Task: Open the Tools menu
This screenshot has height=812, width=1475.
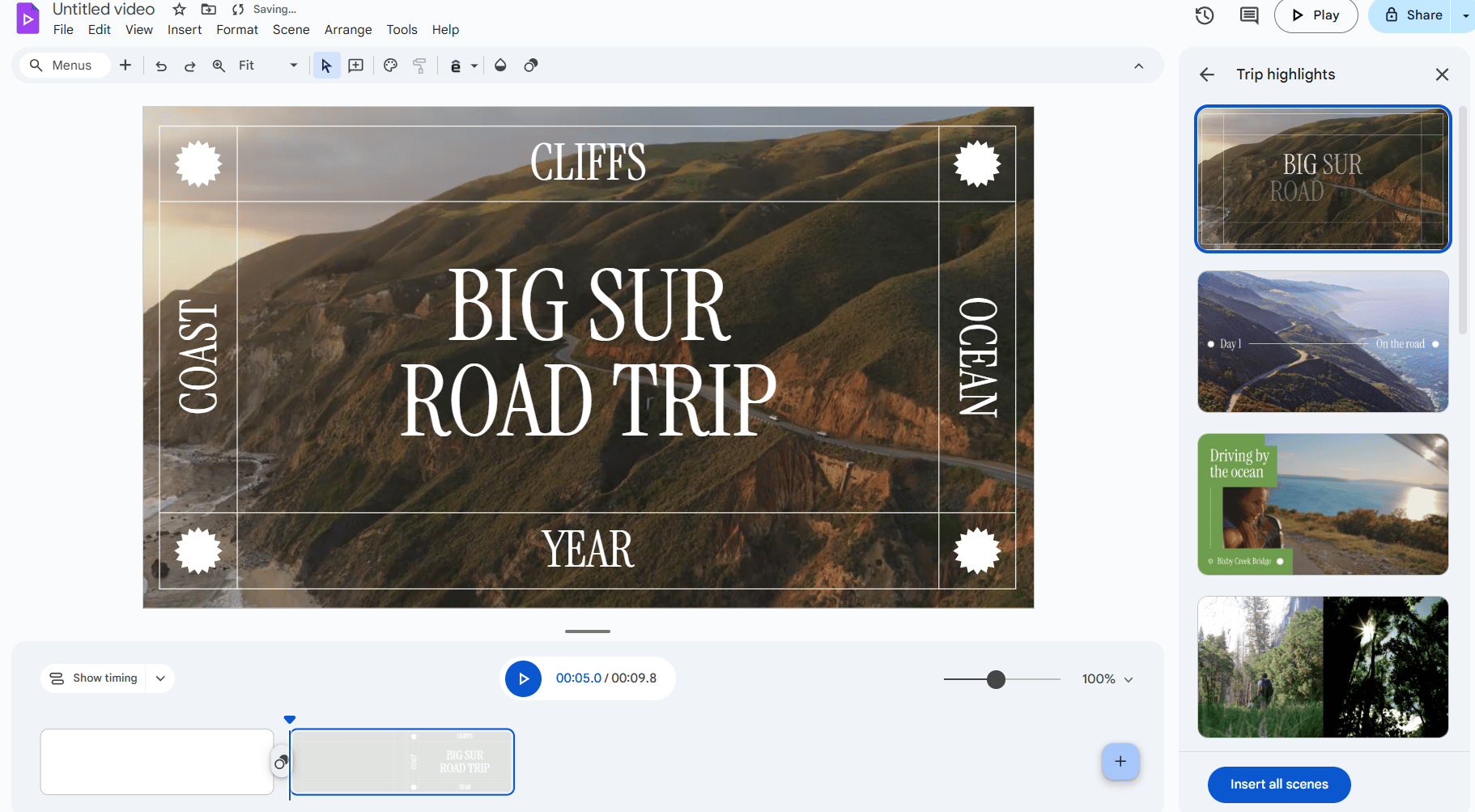Action: (x=402, y=30)
